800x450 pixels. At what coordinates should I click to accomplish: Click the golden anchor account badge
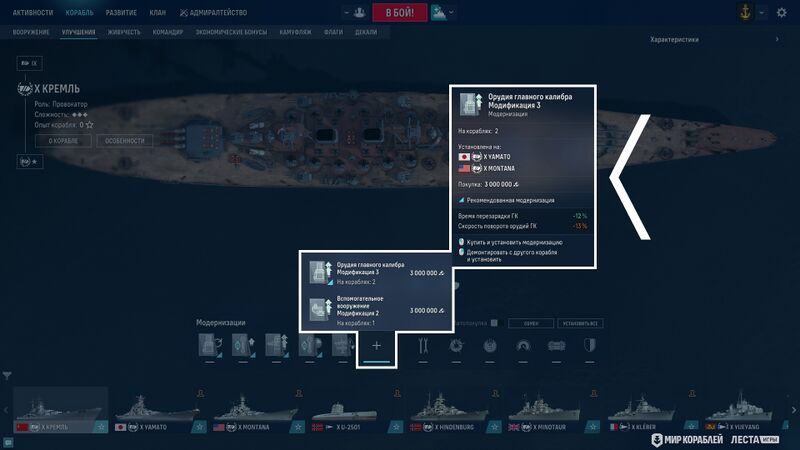(745, 12)
